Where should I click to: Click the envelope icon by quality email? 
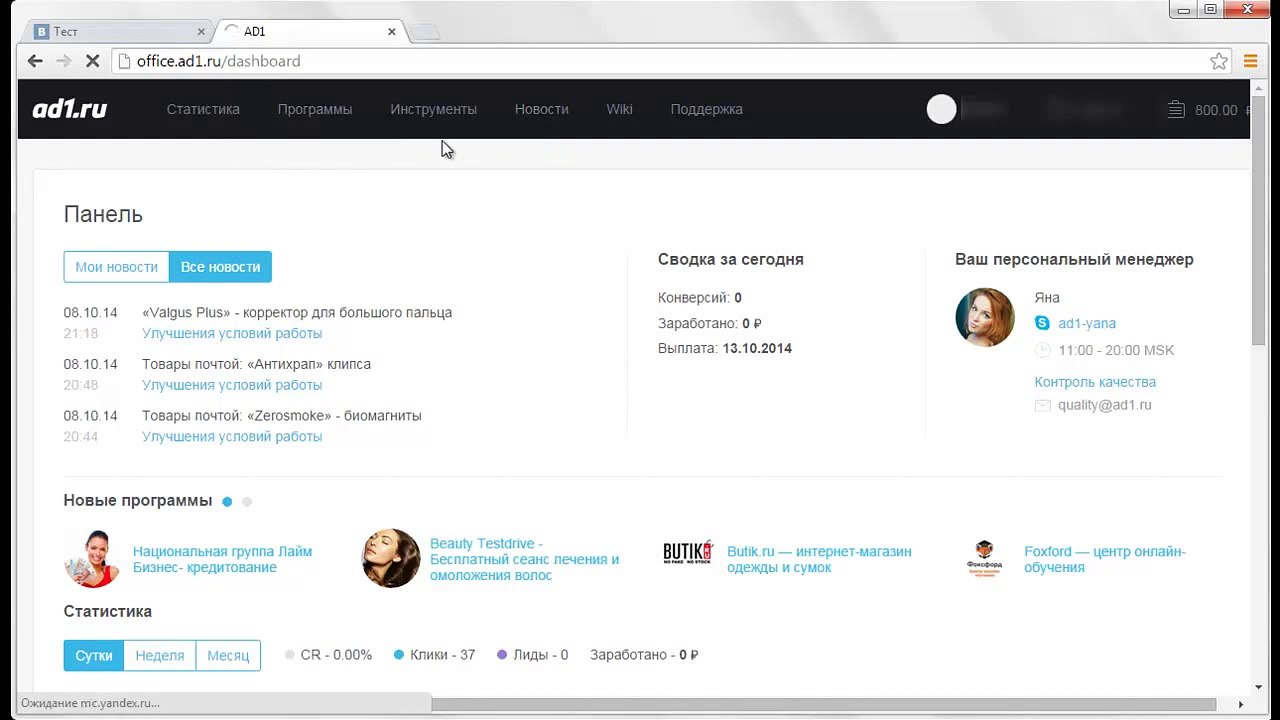1042,405
